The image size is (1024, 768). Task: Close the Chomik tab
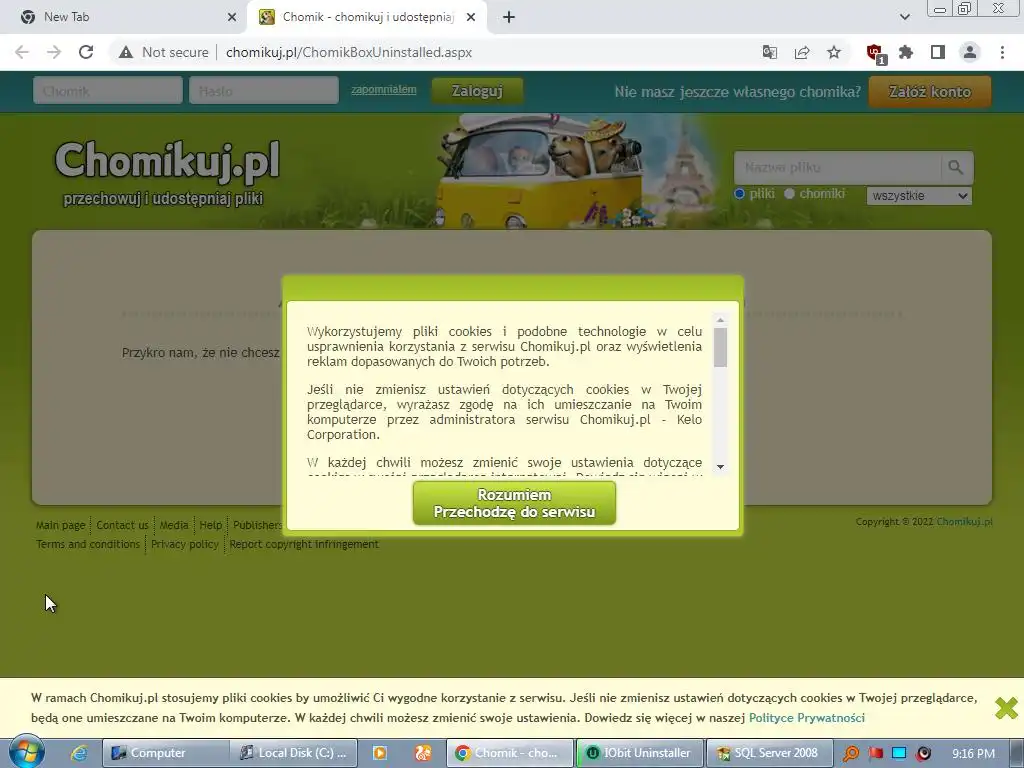coord(471,17)
